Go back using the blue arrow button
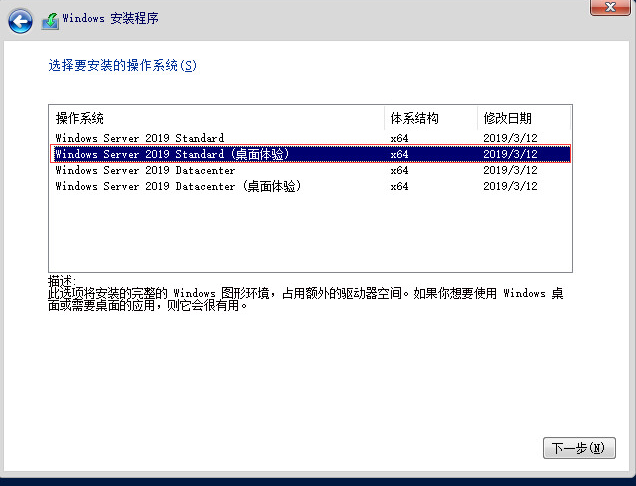The width and height of the screenshot is (636, 486). tap(20, 21)
